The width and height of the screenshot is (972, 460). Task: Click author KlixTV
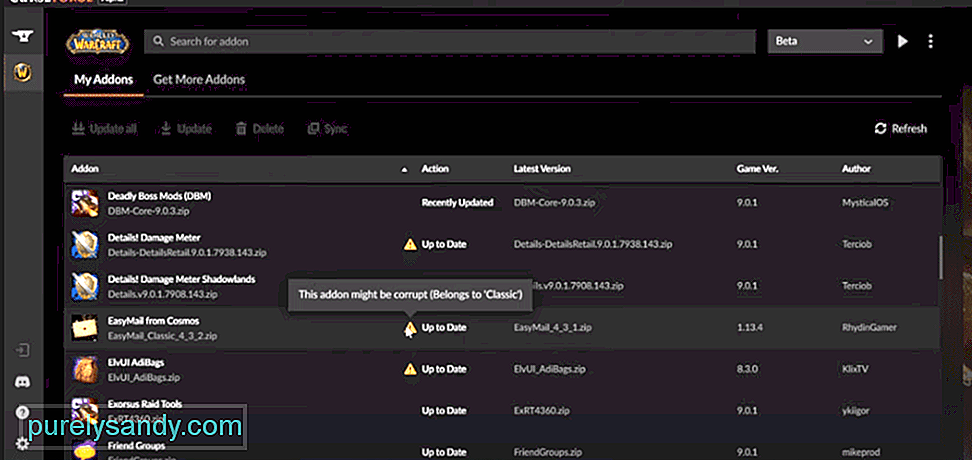[855, 369]
